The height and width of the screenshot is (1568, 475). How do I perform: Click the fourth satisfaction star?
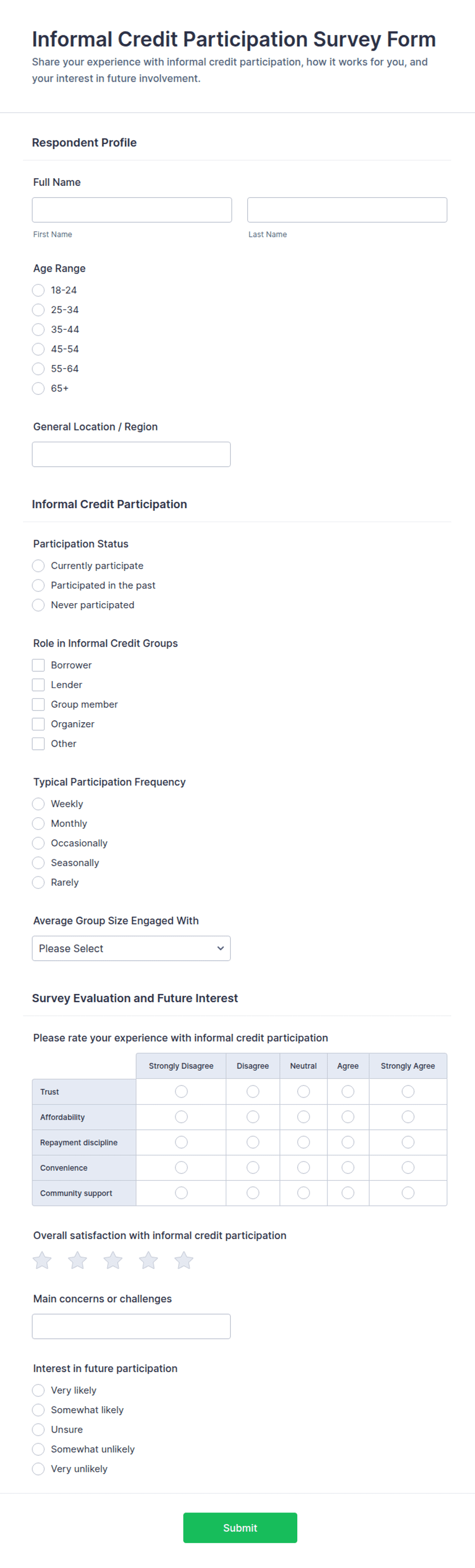[x=149, y=1260]
